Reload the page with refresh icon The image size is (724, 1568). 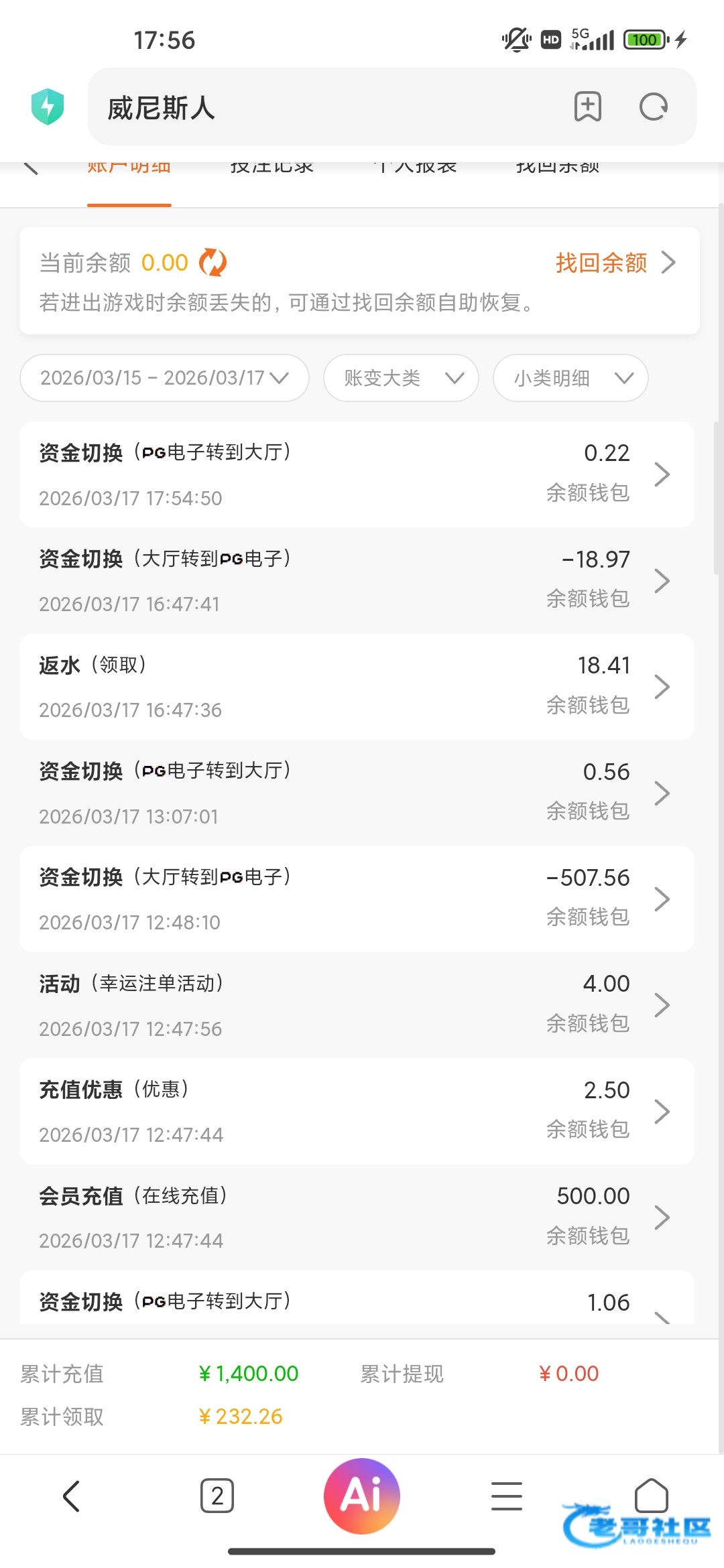(654, 107)
